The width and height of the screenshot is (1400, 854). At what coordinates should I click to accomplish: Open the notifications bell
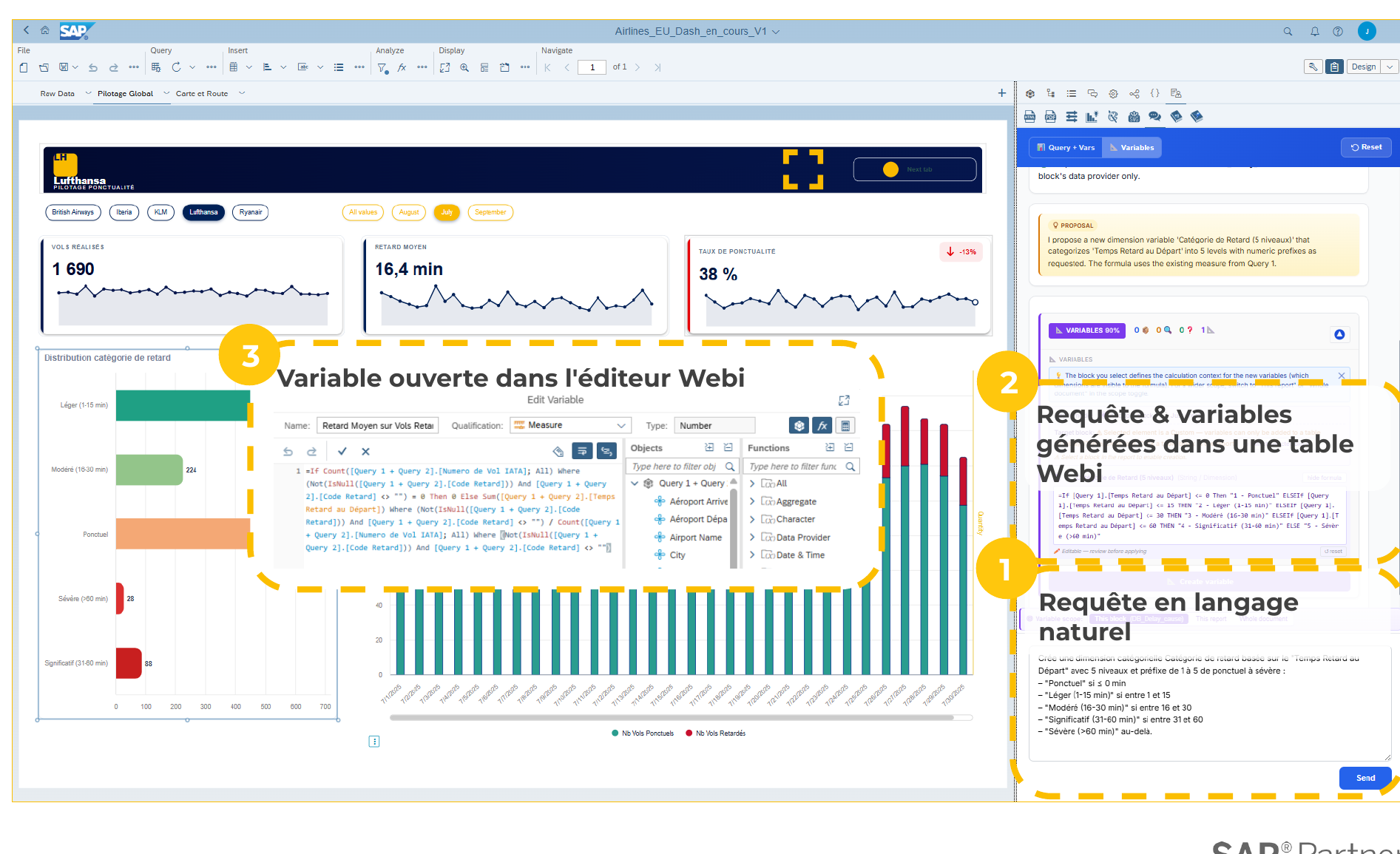(x=1314, y=31)
